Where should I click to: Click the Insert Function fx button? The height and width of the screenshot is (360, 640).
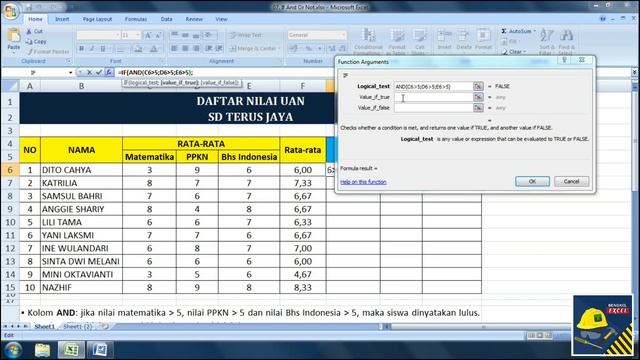click(x=109, y=72)
